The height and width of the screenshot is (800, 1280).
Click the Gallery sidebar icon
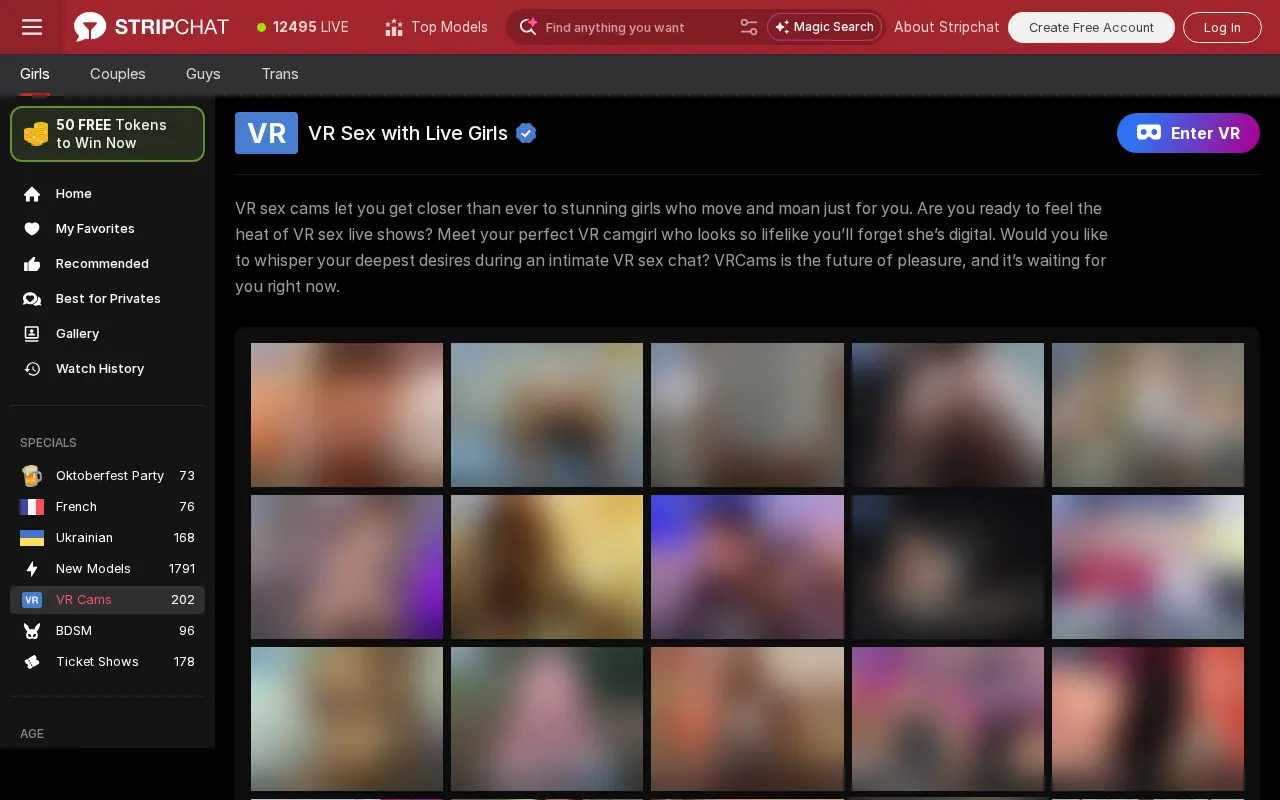click(32, 334)
